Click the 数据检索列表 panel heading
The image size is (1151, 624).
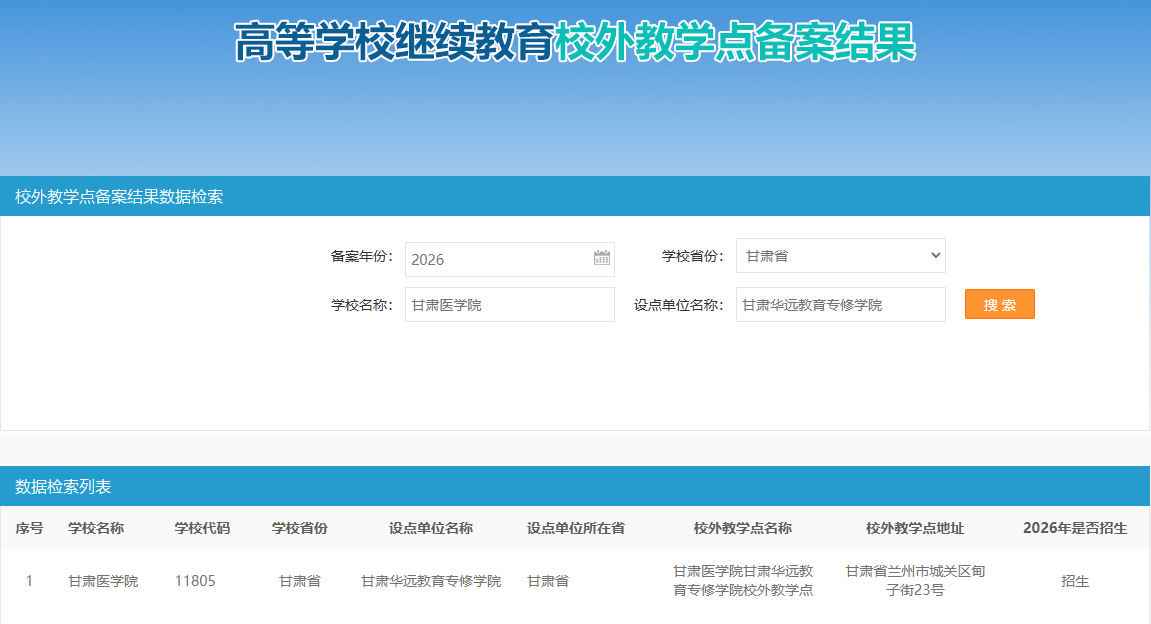pos(63,487)
